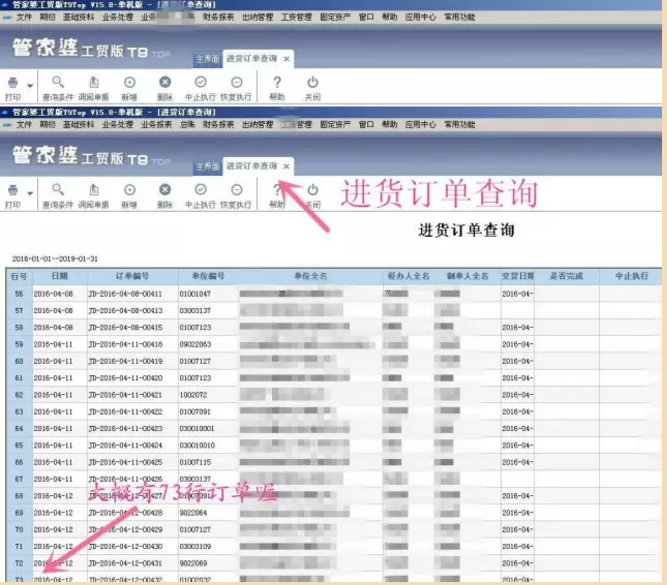
Task: Close the 进货订单查询 tab in the background window
Action: 287,59
